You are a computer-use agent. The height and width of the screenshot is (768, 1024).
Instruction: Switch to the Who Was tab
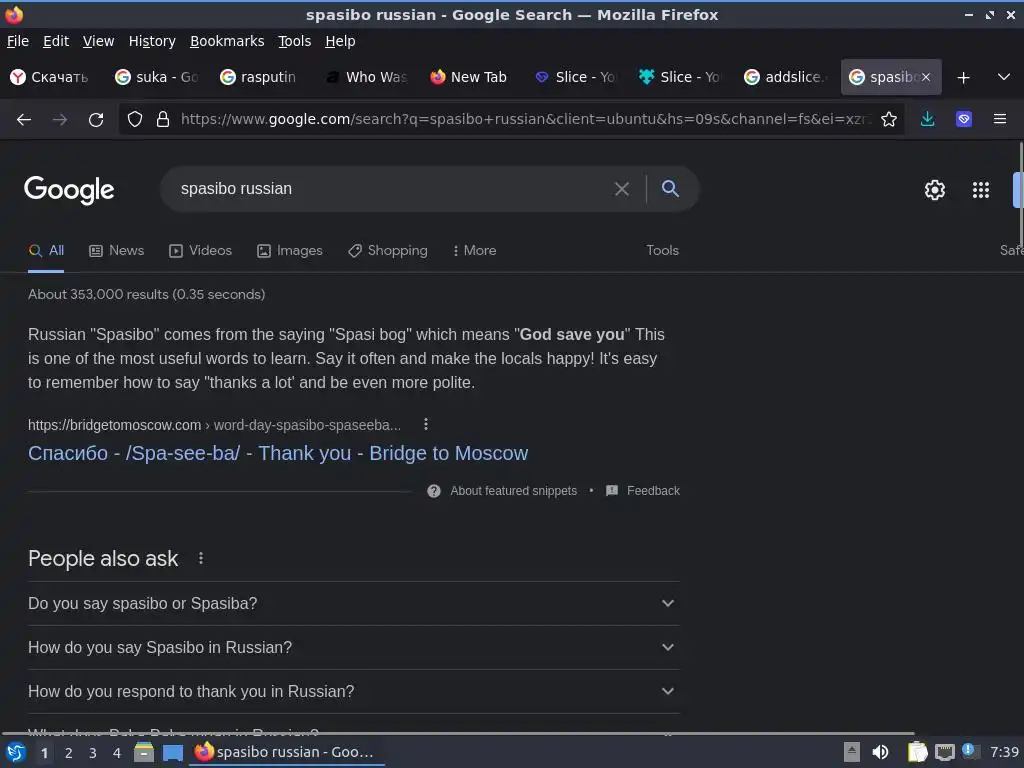[366, 77]
